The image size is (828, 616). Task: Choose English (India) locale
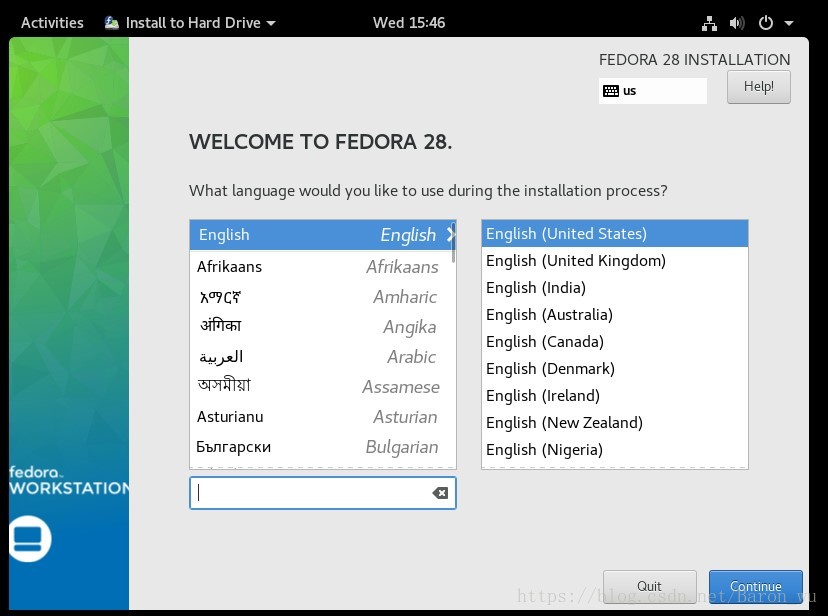click(x=615, y=288)
